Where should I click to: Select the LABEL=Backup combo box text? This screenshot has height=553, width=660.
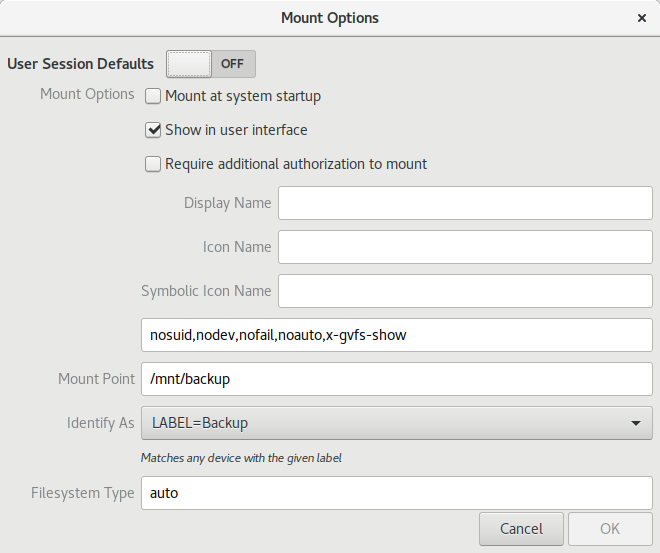200,423
